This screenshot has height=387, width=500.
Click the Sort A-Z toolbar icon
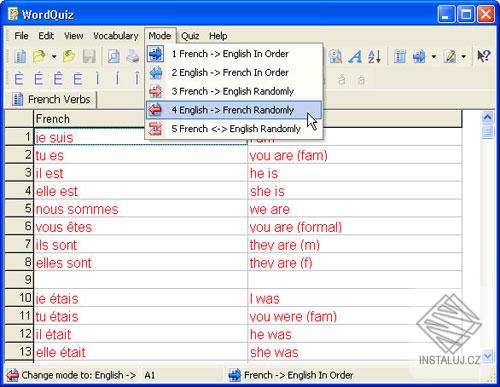click(374, 56)
